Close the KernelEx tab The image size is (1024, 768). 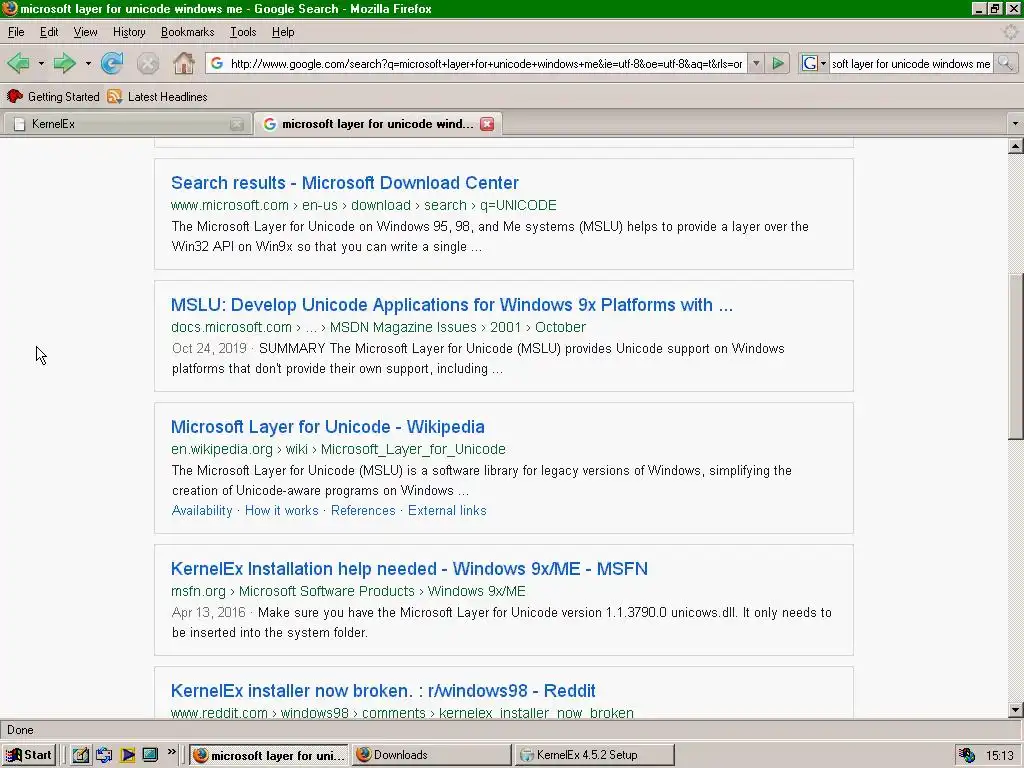(x=236, y=124)
